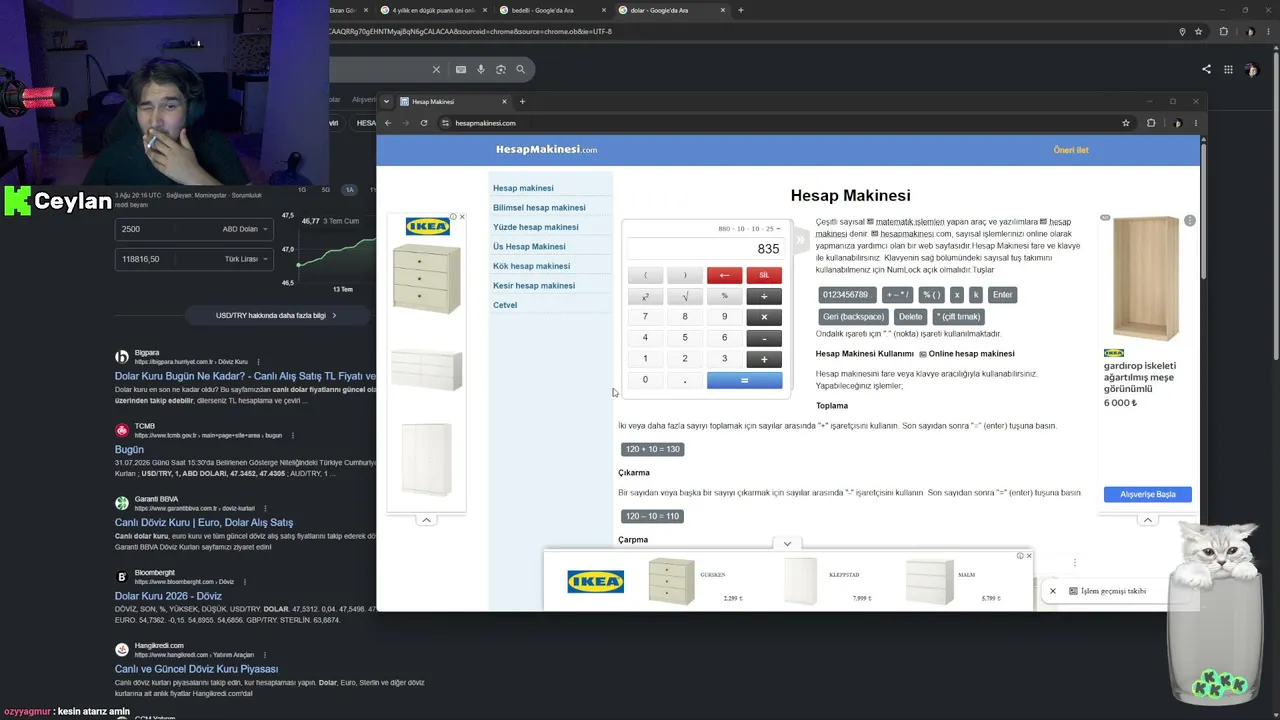Viewport: 1280px width, 720px height.
Task: Click the decimal point calculator key
Action: [x=685, y=380]
